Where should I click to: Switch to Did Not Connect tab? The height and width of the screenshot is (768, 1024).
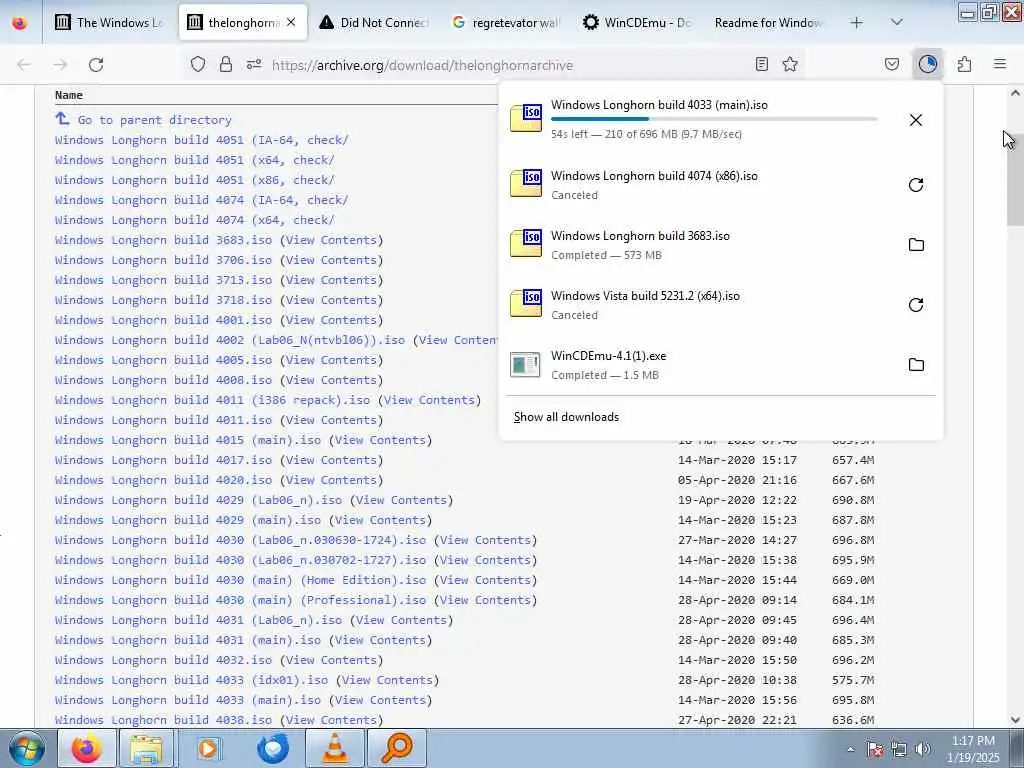pyautogui.click(x=374, y=23)
